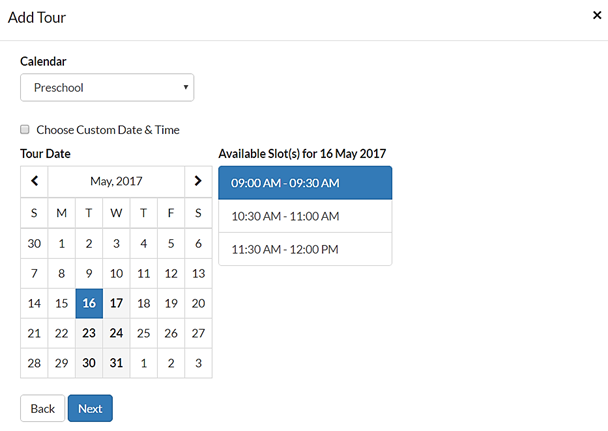Select the 09:00 AM - 09:30 AM slot

[305, 183]
